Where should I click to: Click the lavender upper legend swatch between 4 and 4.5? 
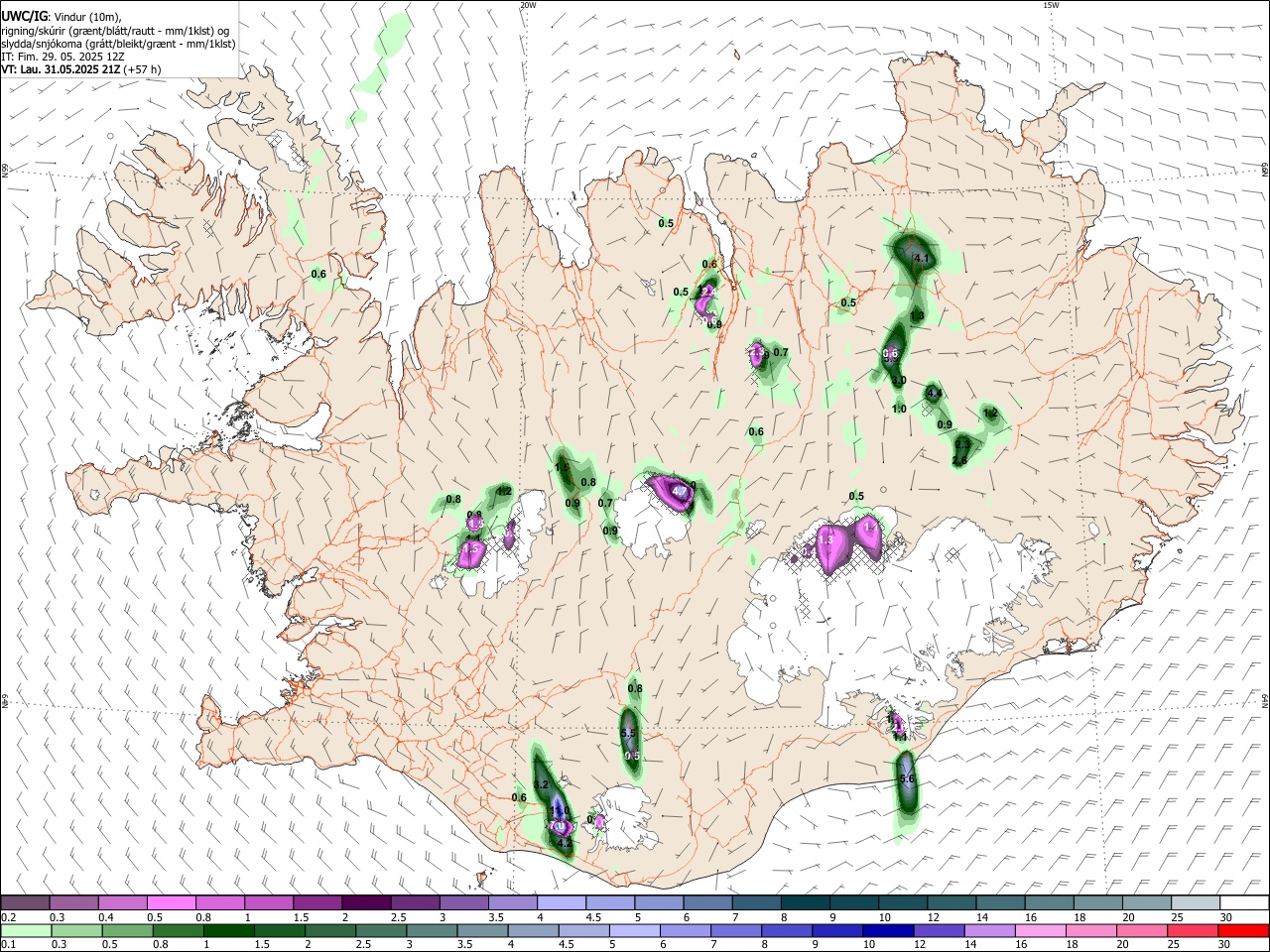pyautogui.click(x=560, y=903)
